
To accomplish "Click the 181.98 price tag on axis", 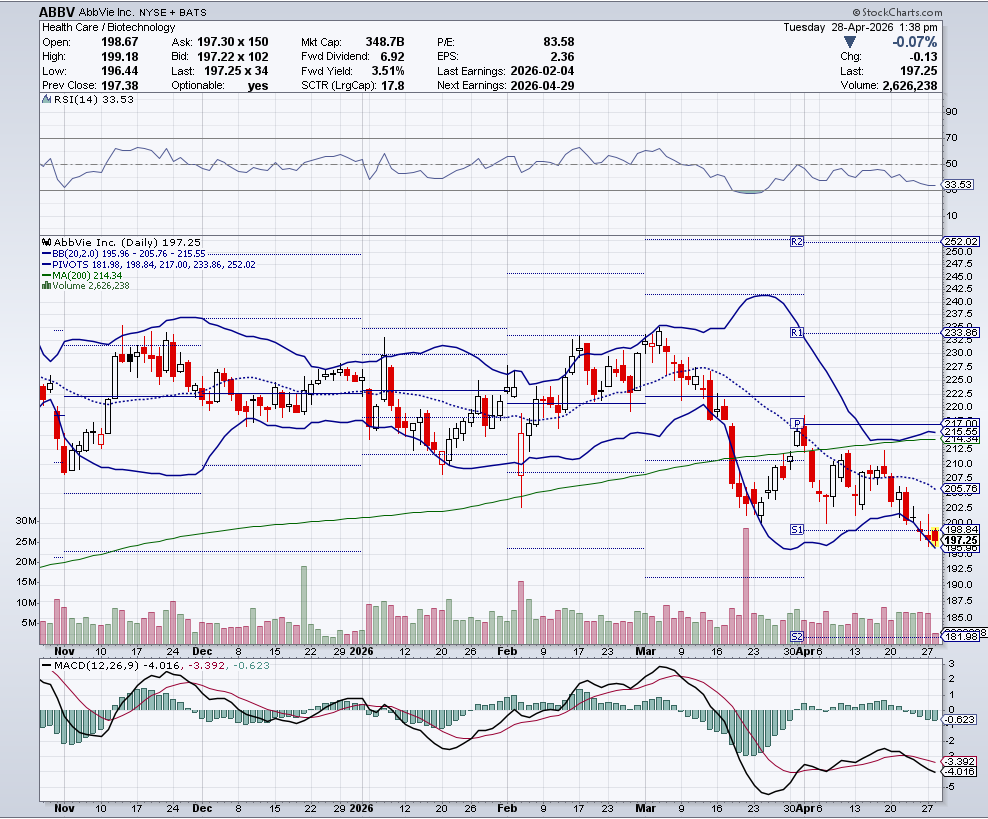I will [x=961, y=636].
